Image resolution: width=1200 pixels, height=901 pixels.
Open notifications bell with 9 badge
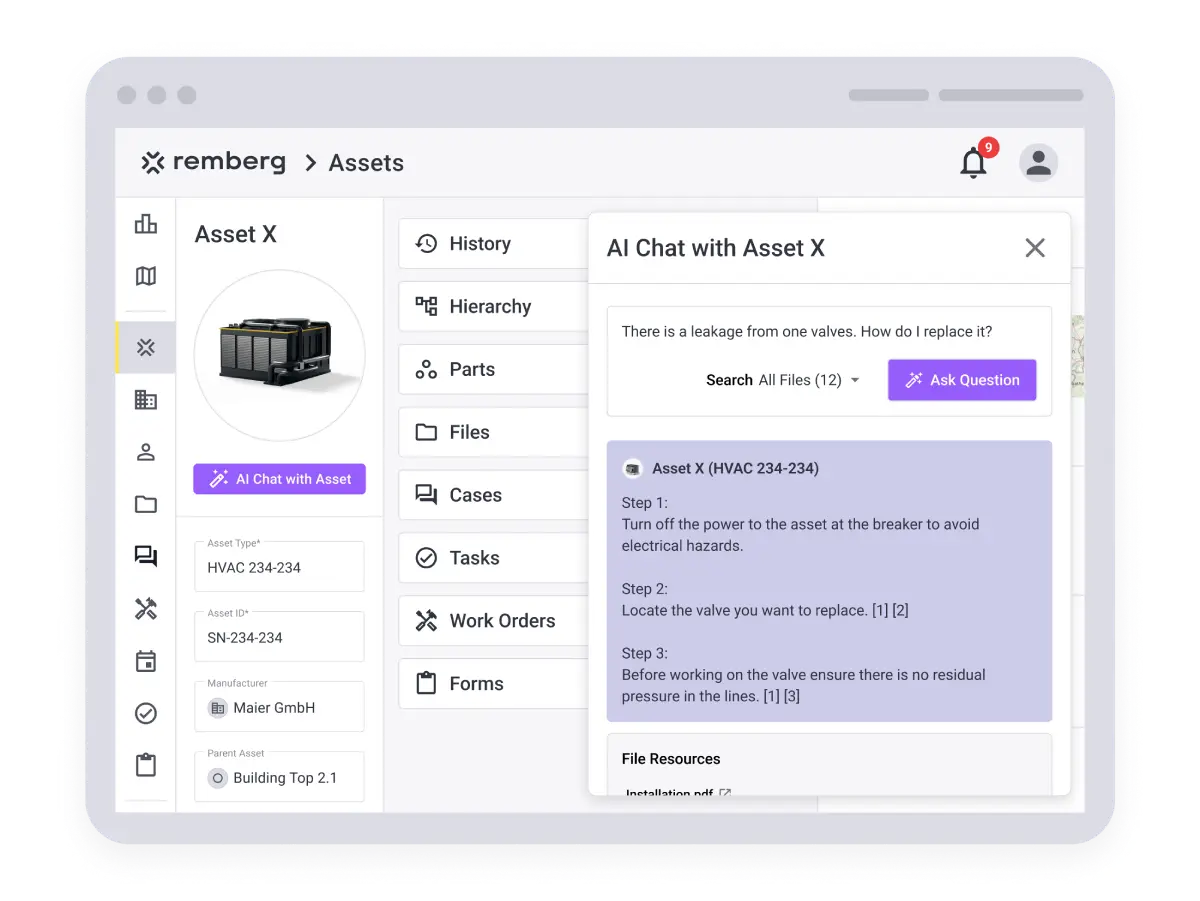(976, 160)
